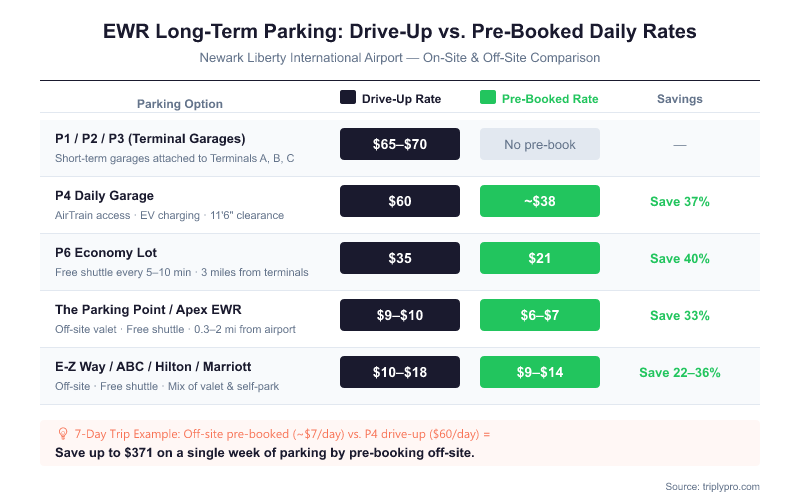Click the green Pre-Booked Rate legend swatch
800x500 pixels.
click(488, 98)
